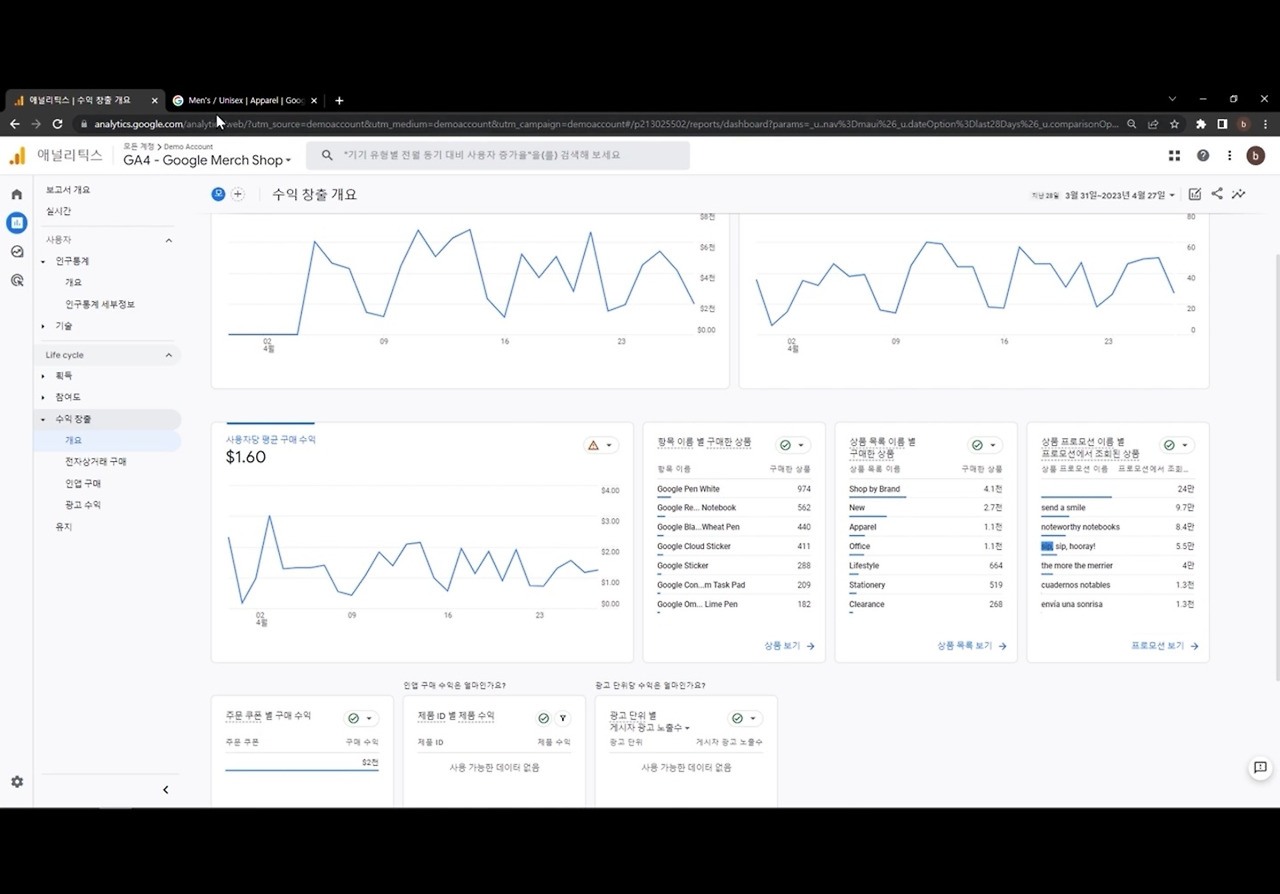Screen dimensions: 1280x894
Task: Open the Google apps grid icon
Action: pyautogui.click(x=1175, y=155)
